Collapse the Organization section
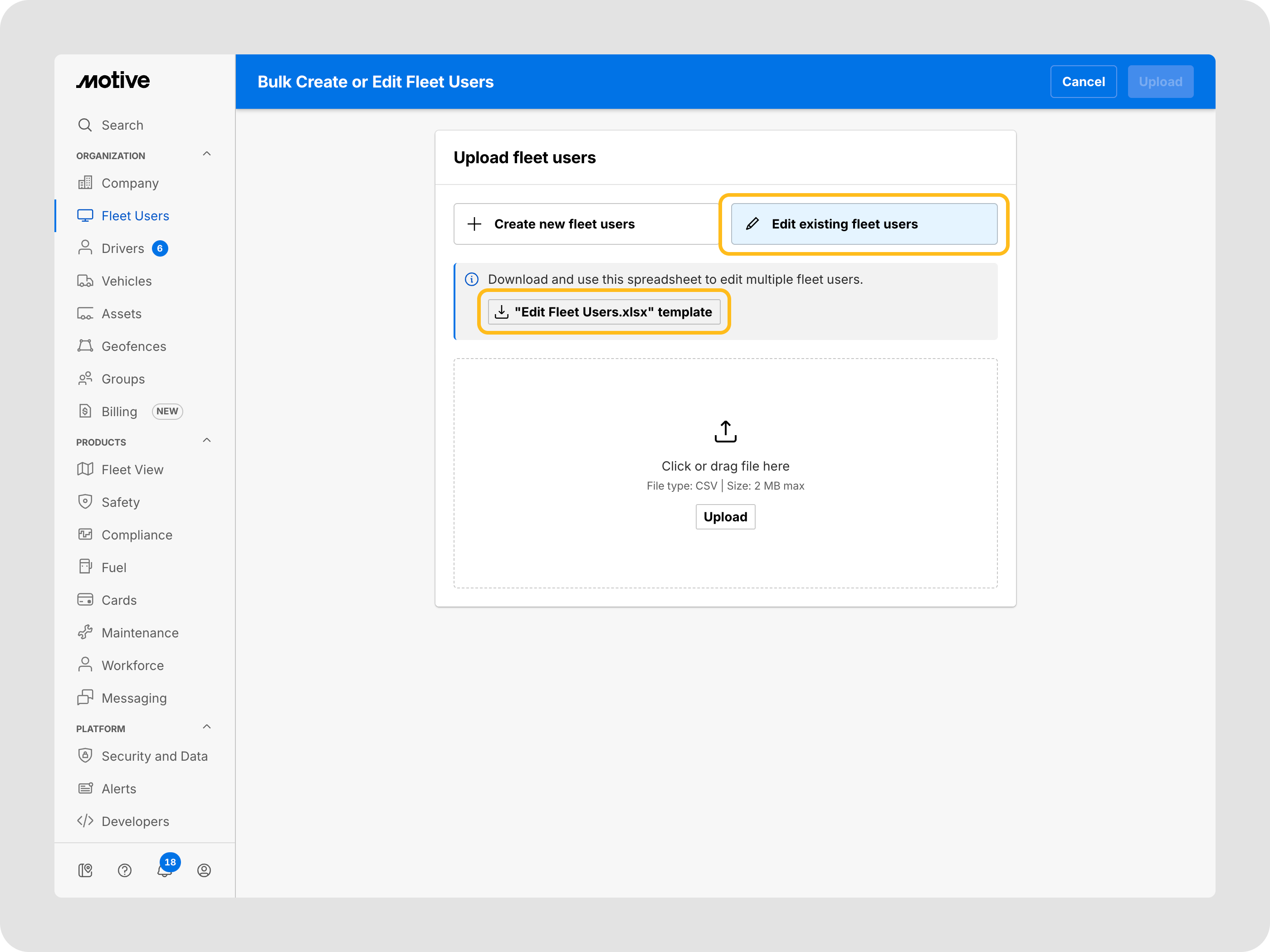This screenshot has width=1270, height=952. 207,155
